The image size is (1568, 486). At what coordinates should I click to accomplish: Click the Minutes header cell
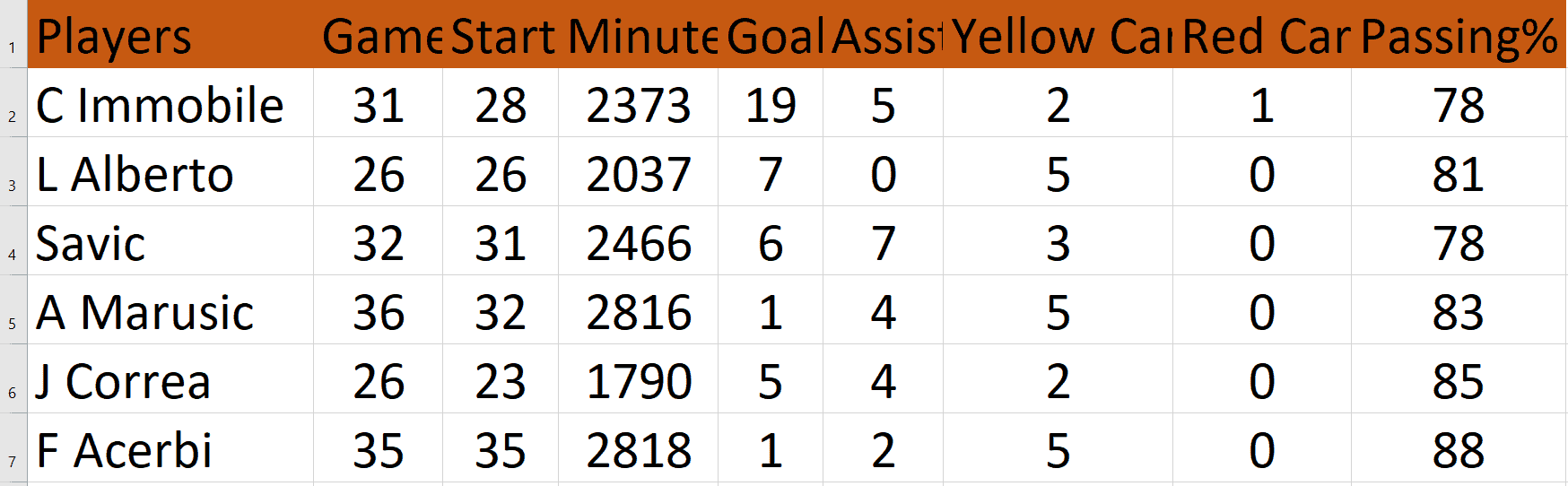click(x=639, y=36)
